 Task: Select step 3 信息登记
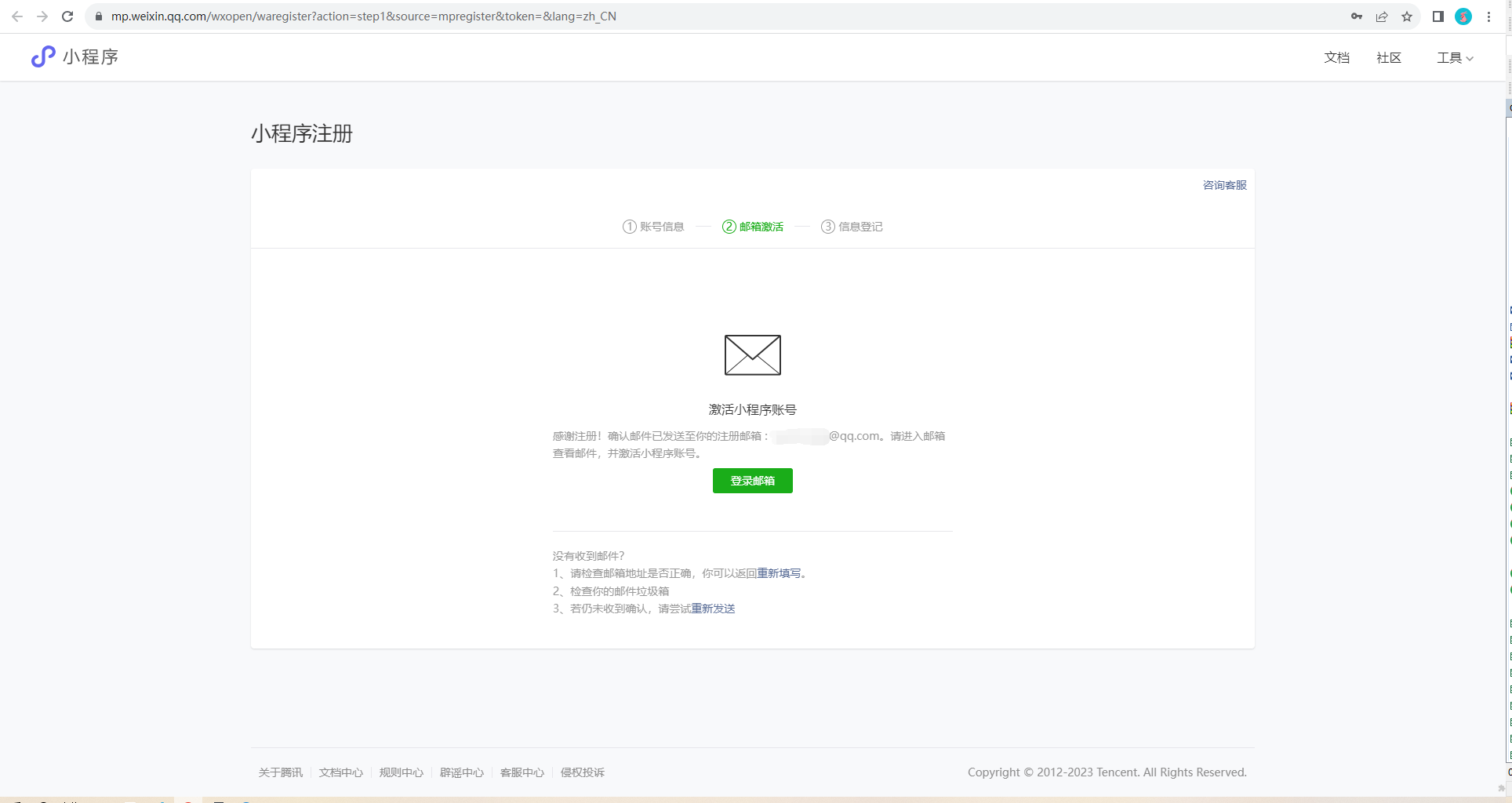(x=852, y=227)
